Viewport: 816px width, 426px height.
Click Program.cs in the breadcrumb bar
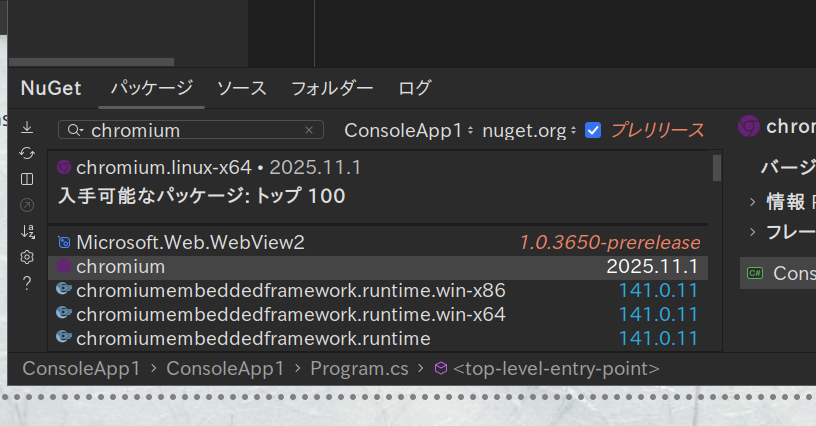[x=359, y=368]
